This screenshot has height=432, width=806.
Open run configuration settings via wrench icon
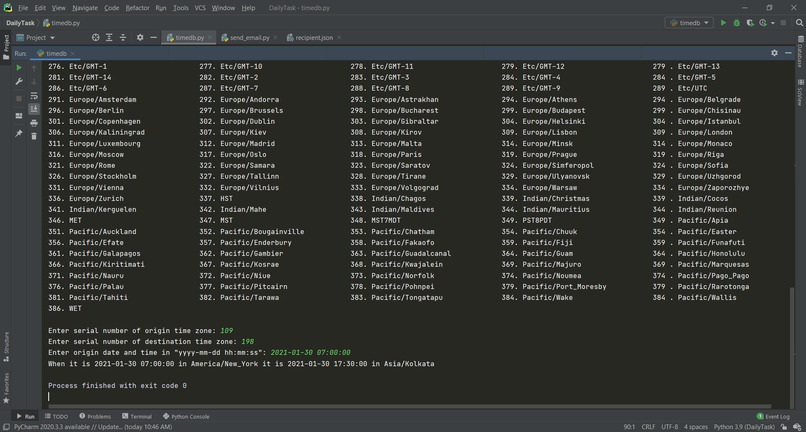tap(19, 81)
